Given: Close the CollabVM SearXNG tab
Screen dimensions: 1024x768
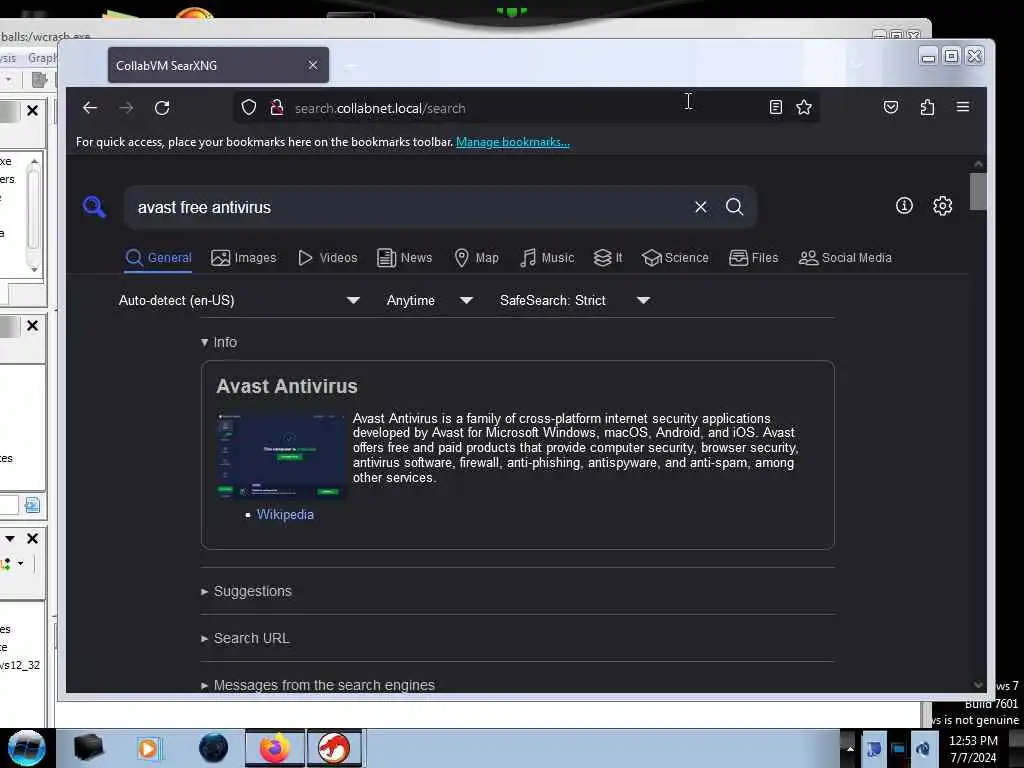Looking at the screenshot, I should [x=313, y=65].
